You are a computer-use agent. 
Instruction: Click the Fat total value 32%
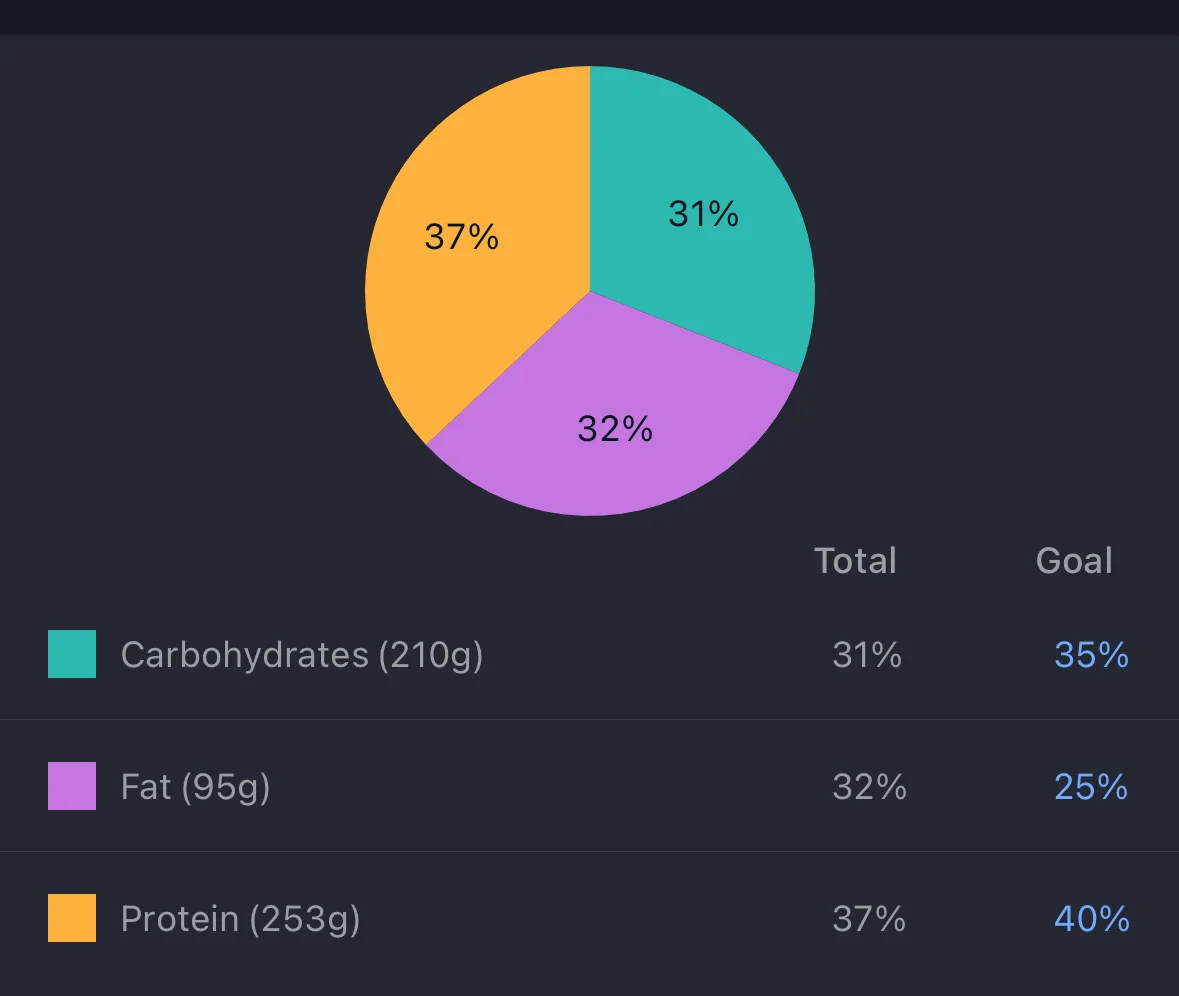pyautogui.click(x=869, y=787)
